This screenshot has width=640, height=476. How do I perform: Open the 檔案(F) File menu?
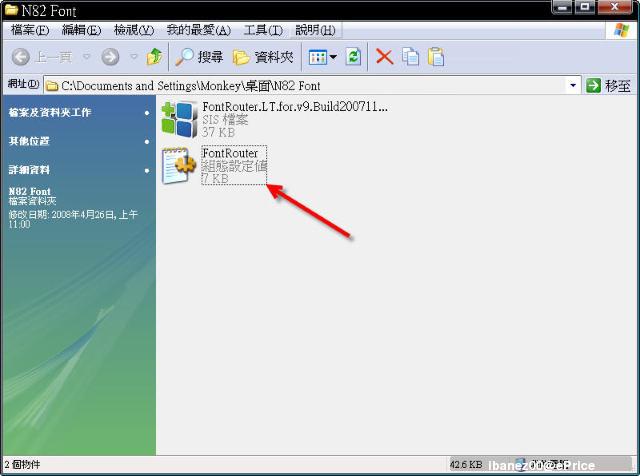click(x=30, y=30)
